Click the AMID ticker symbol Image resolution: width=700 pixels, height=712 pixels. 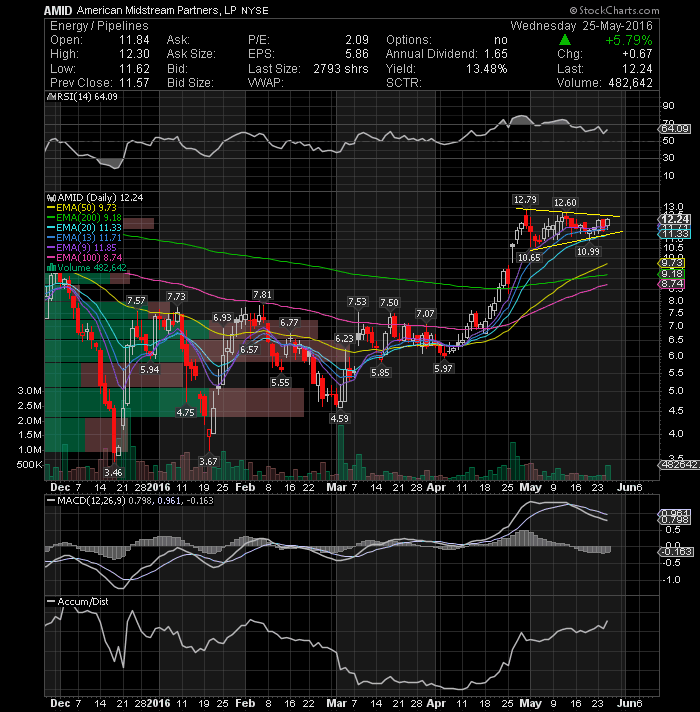[x=58, y=10]
